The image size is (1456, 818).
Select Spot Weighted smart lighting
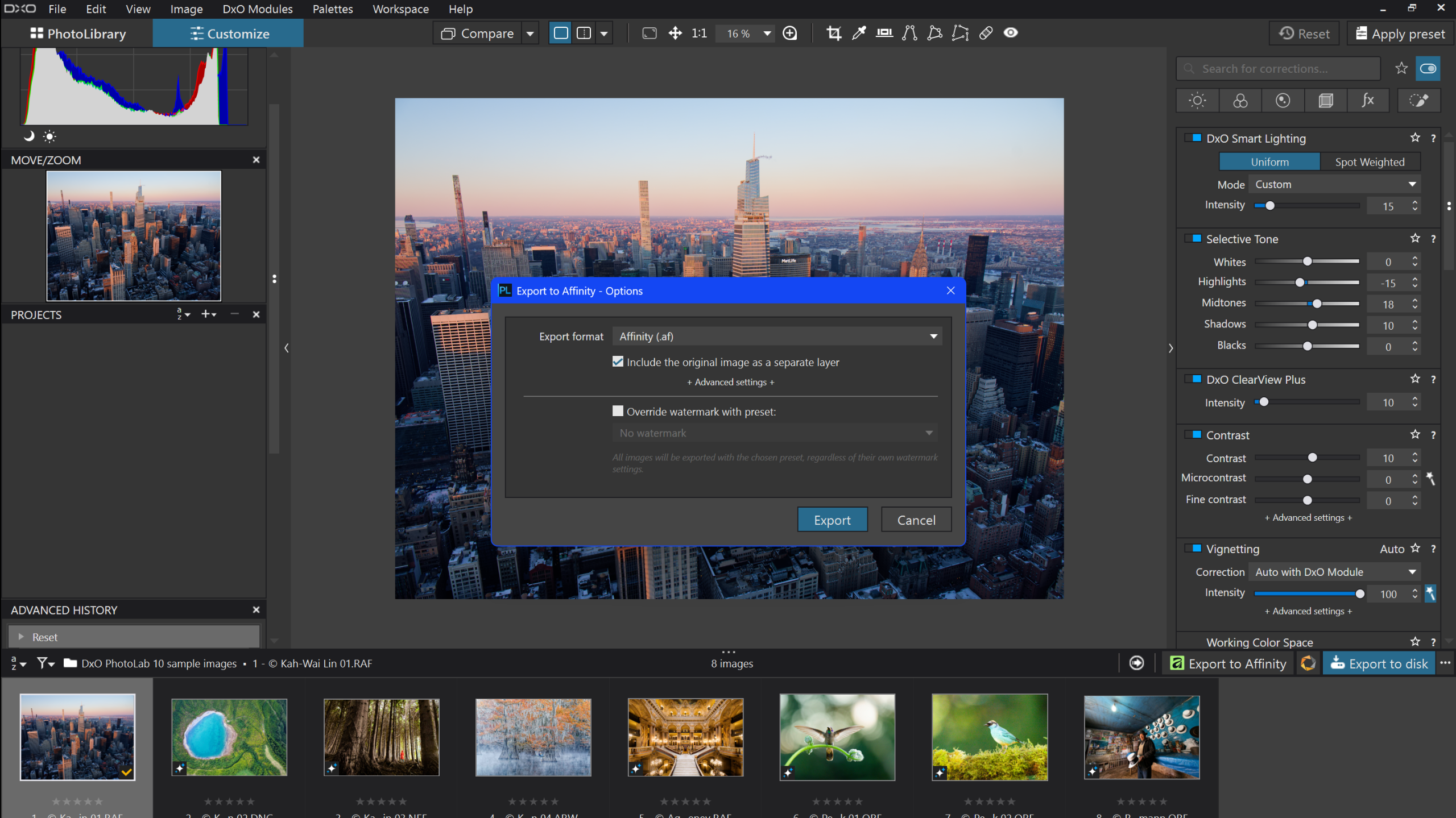pos(1370,162)
